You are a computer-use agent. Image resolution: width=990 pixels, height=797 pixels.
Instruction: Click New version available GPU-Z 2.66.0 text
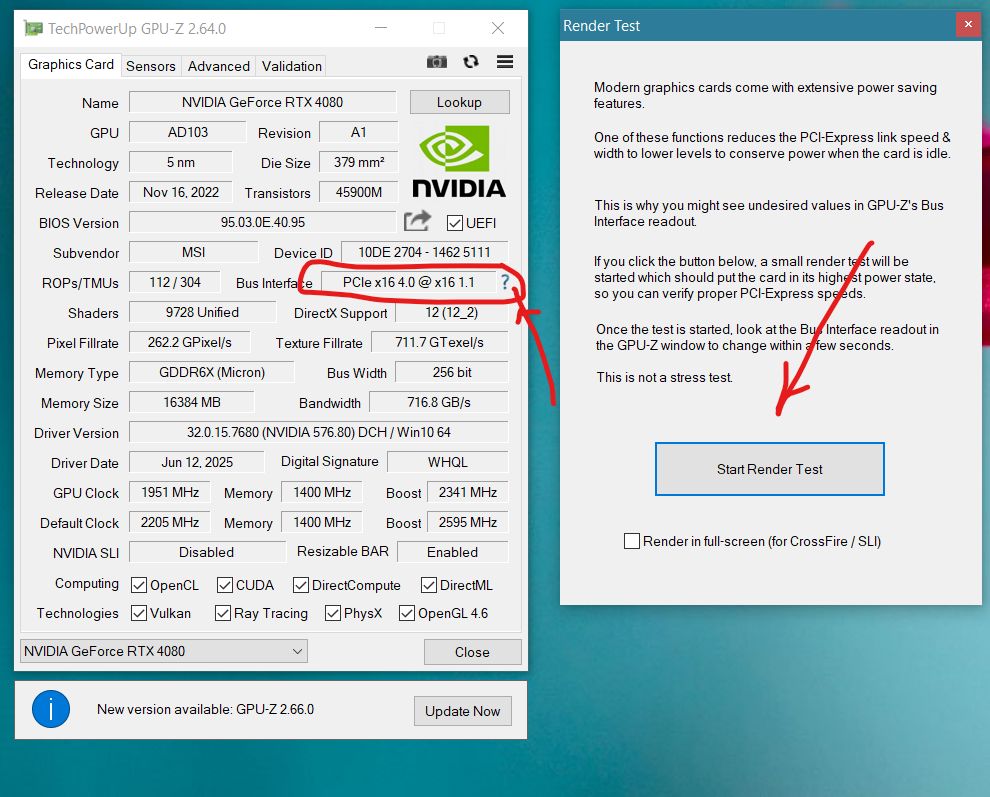[x=205, y=709]
